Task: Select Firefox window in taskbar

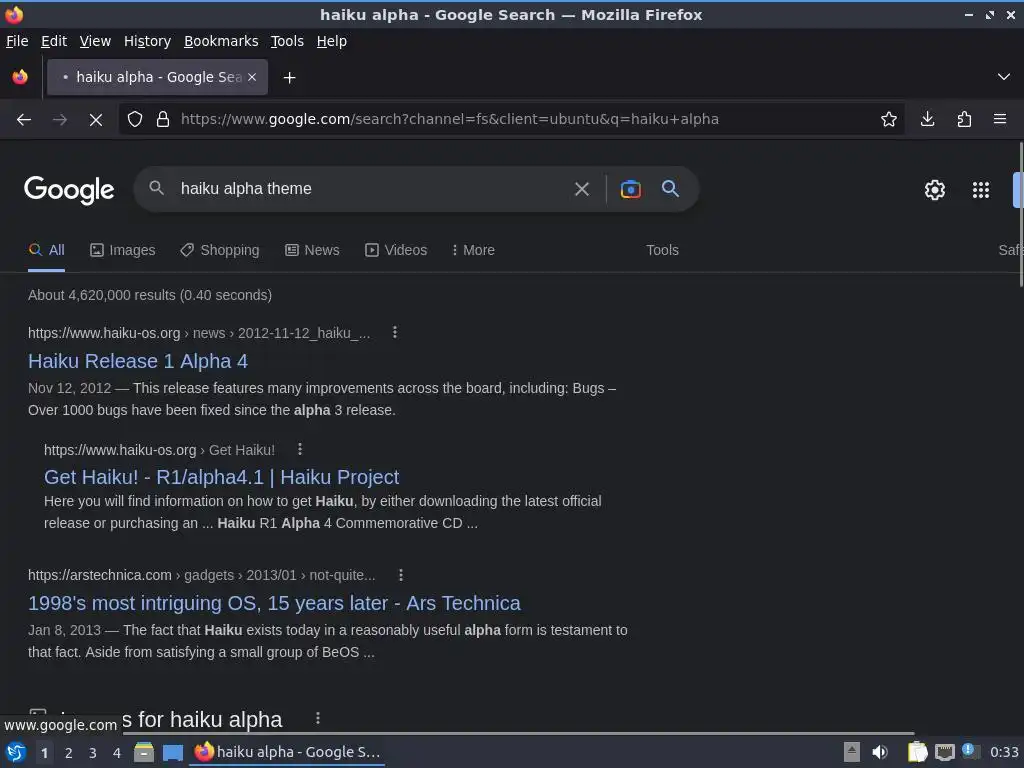Action: [x=287, y=752]
